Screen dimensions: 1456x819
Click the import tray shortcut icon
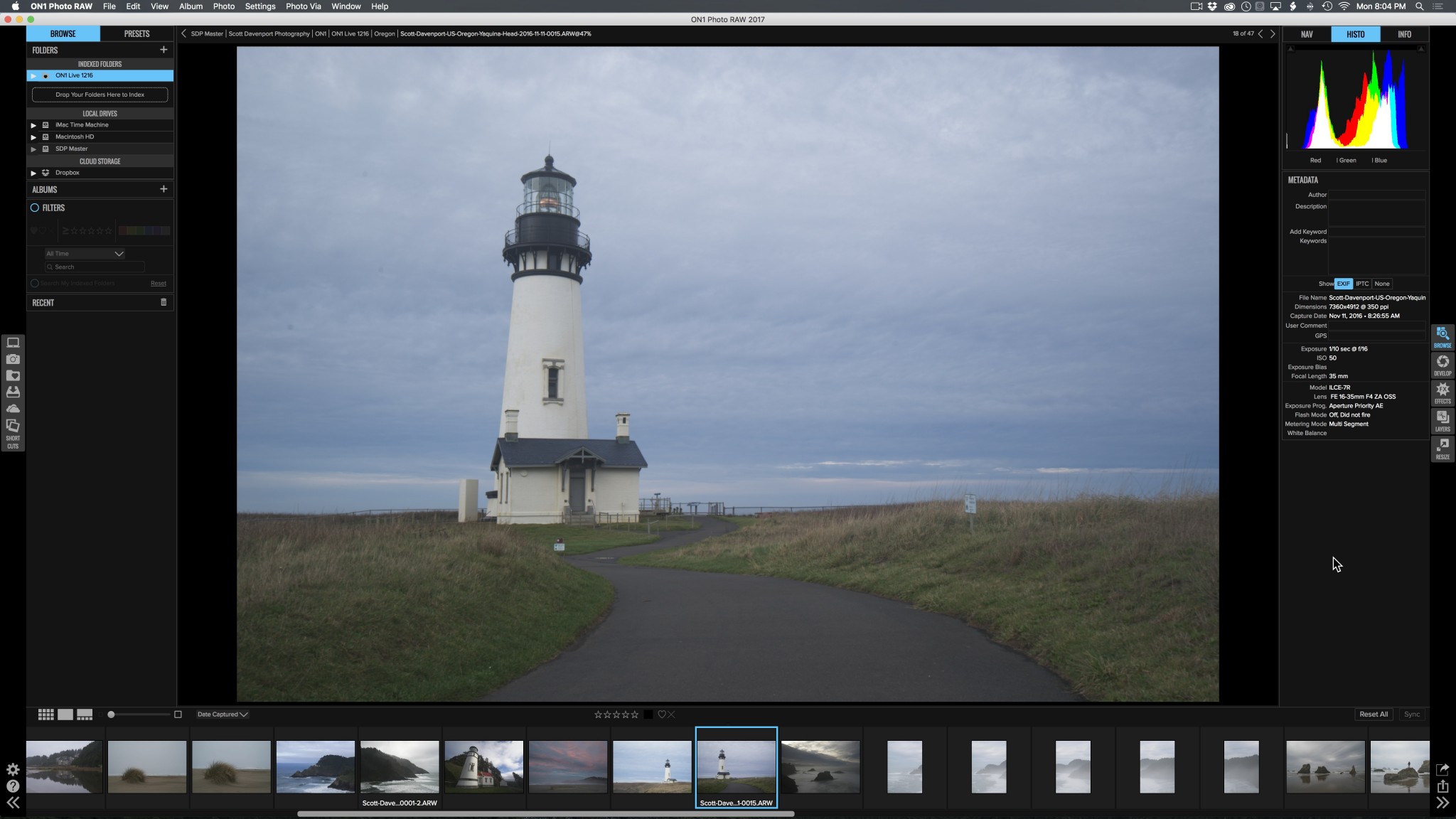(13, 392)
